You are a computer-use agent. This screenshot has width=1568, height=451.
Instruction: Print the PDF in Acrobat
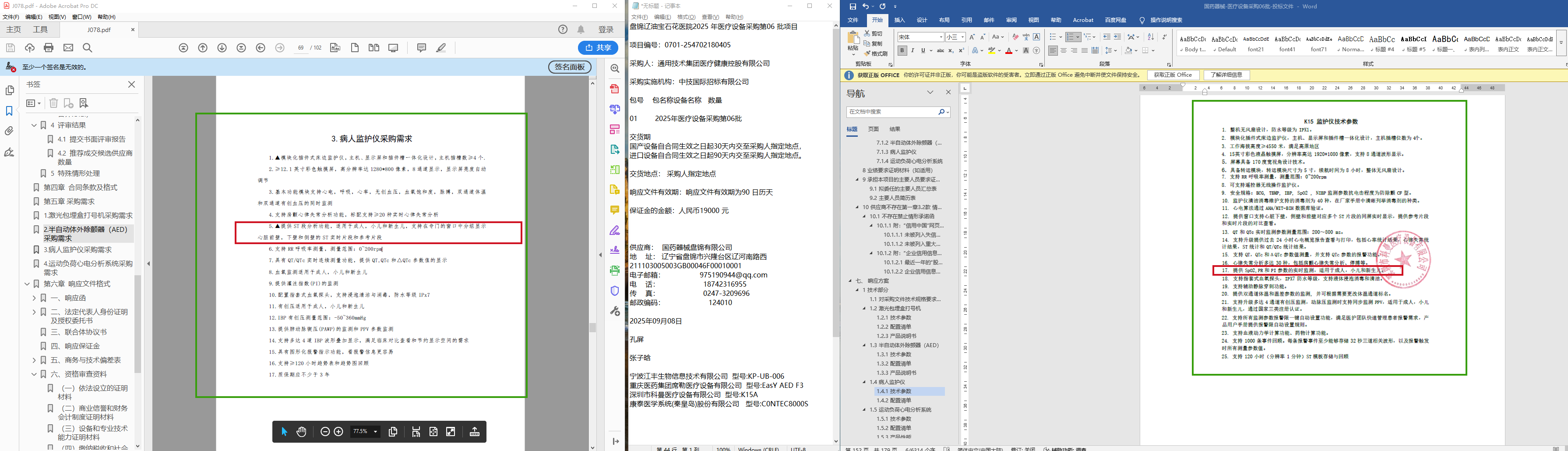pos(49,47)
